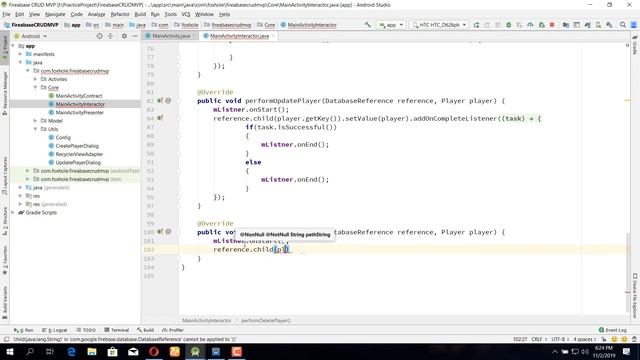Click the MainActivityInteractor breadcrumb at editor bottom

[207, 321]
